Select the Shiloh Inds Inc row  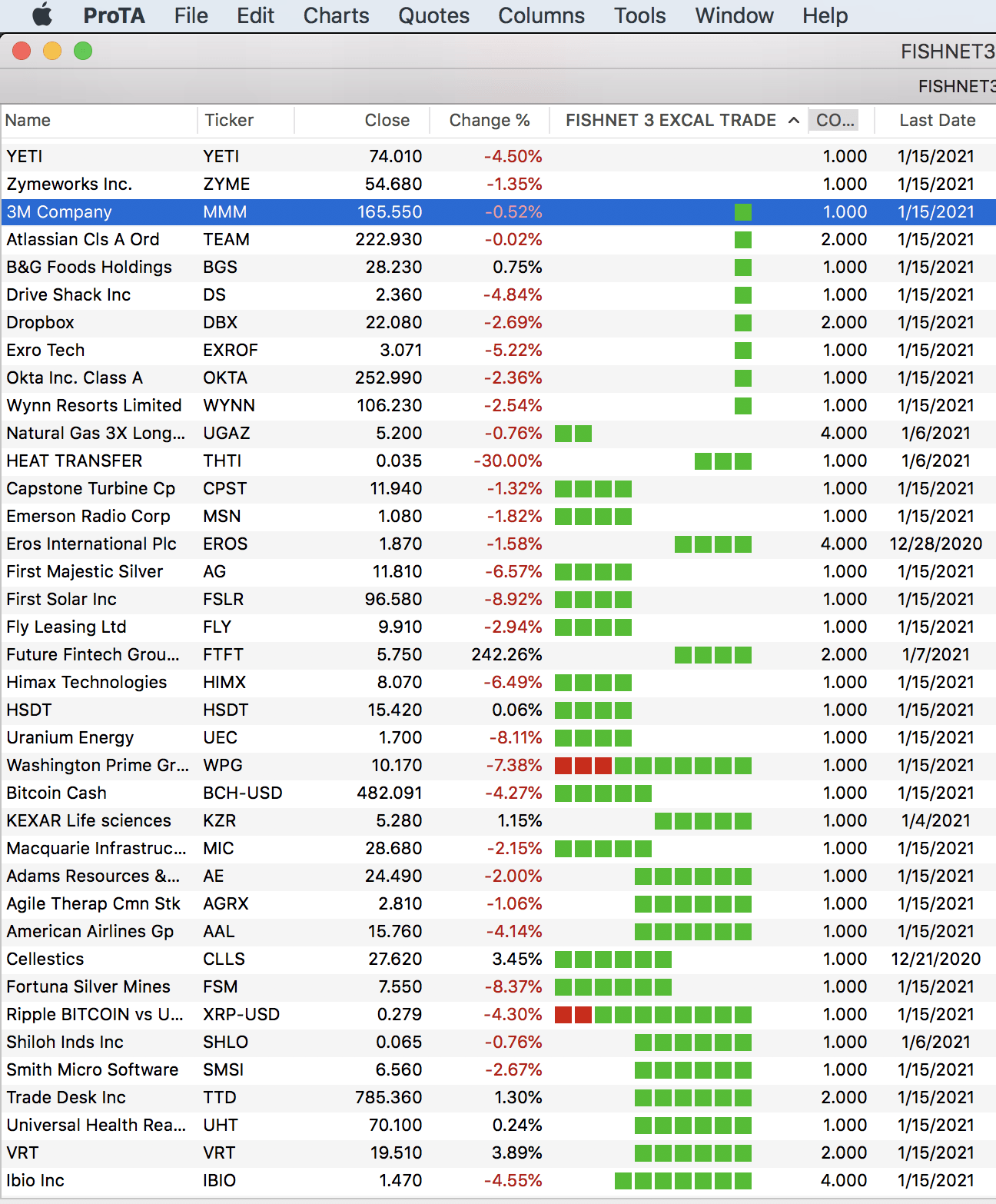[498, 1042]
